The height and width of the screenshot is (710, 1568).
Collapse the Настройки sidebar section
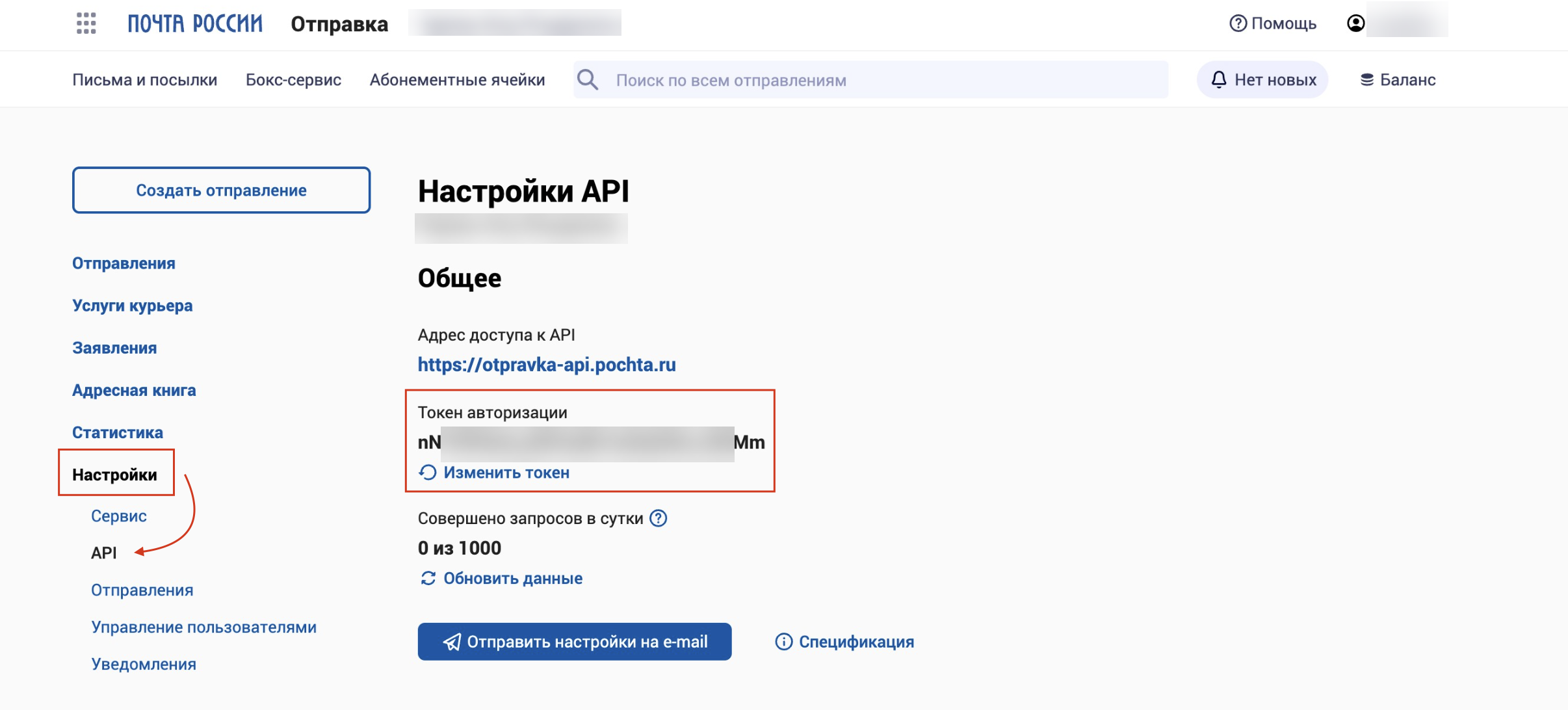click(115, 475)
